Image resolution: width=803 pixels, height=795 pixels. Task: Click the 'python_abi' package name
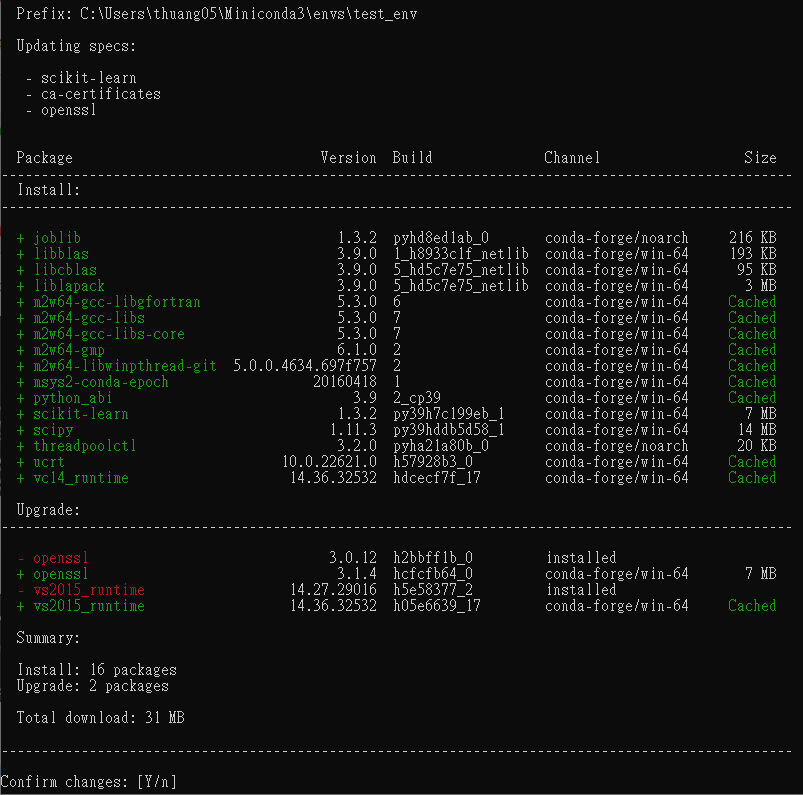click(x=73, y=398)
